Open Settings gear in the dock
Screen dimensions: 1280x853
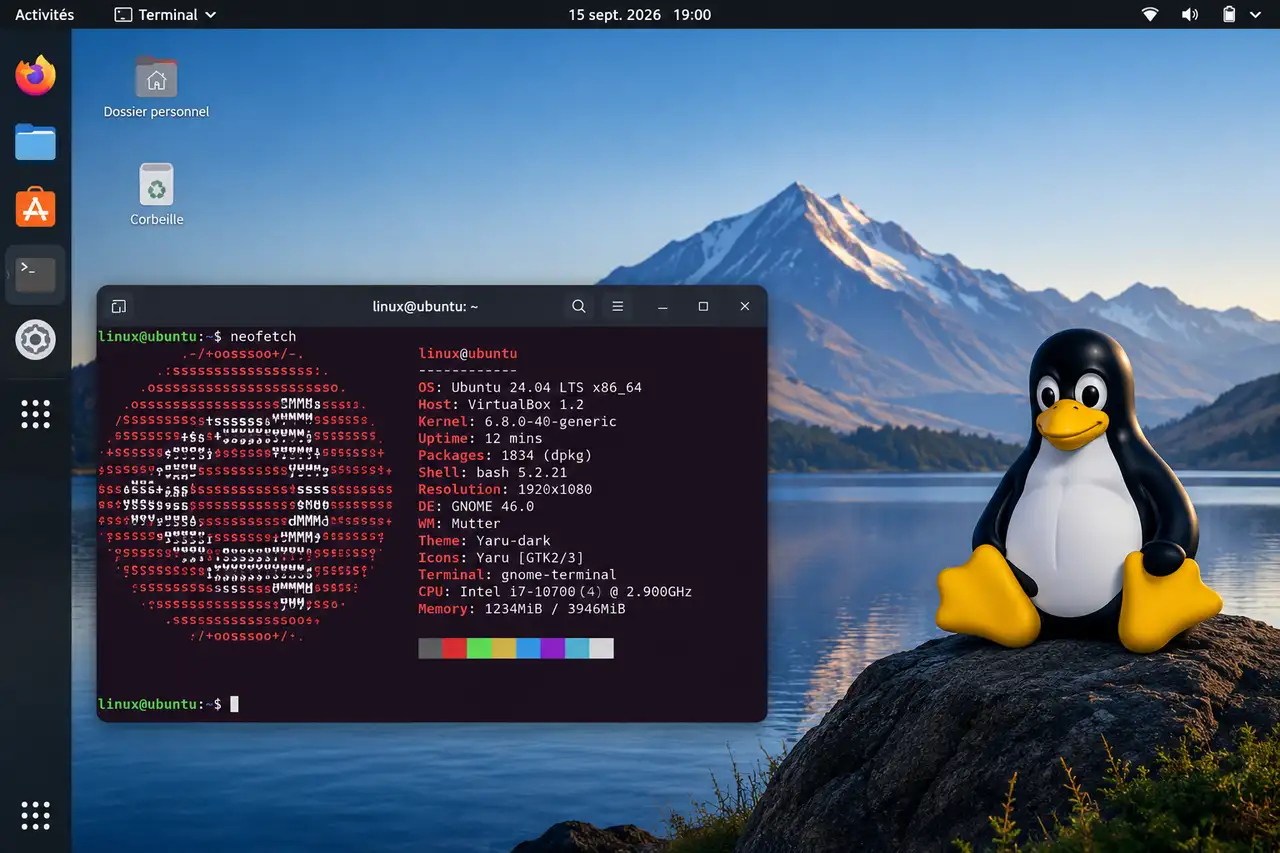click(x=35, y=341)
